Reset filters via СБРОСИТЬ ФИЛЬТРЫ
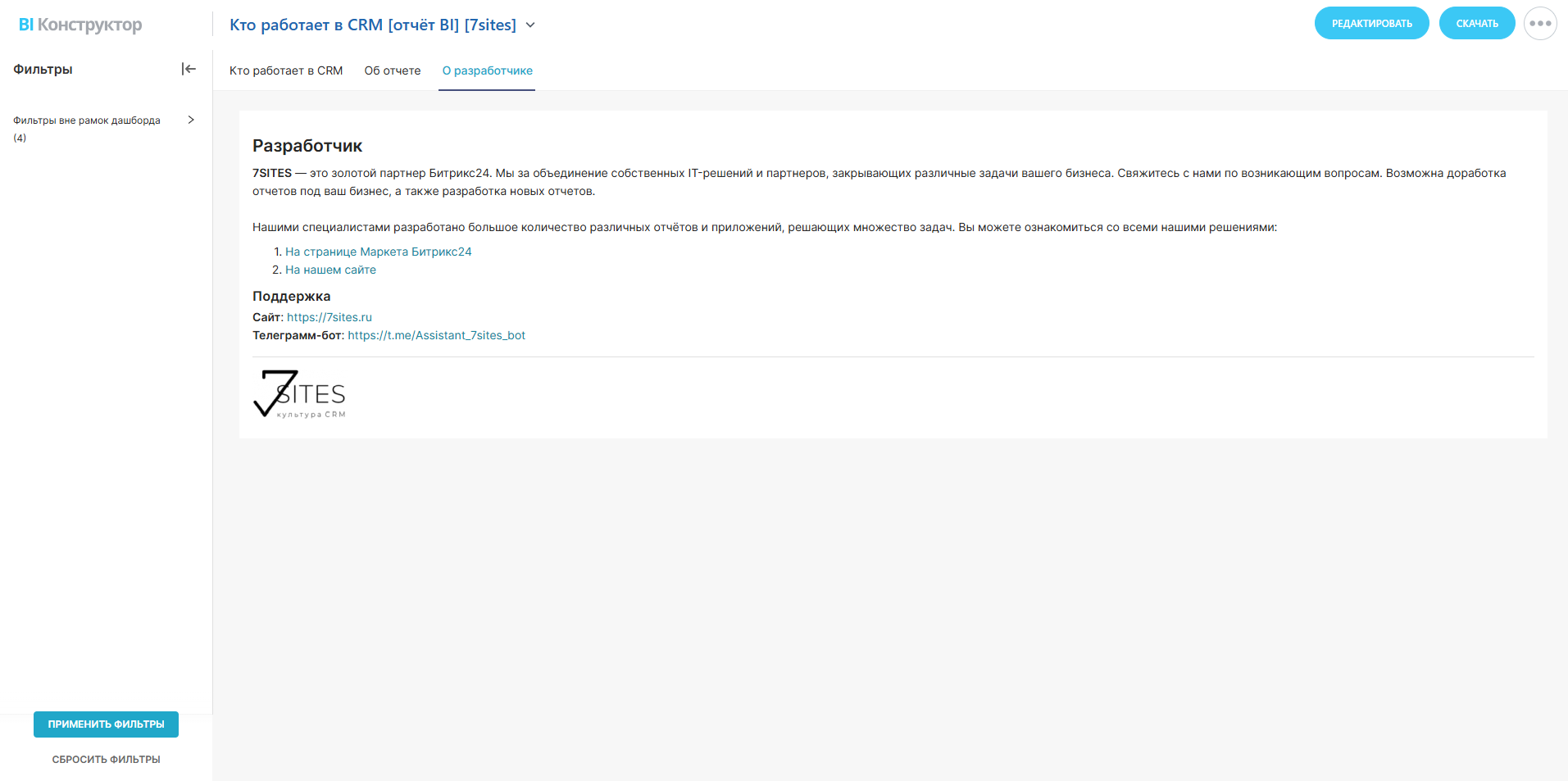Viewport: 1568px width, 781px height. (106, 760)
